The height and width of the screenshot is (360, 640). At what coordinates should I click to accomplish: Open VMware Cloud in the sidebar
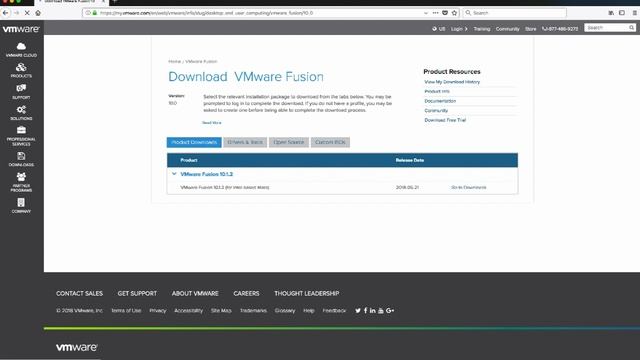click(21, 49)
